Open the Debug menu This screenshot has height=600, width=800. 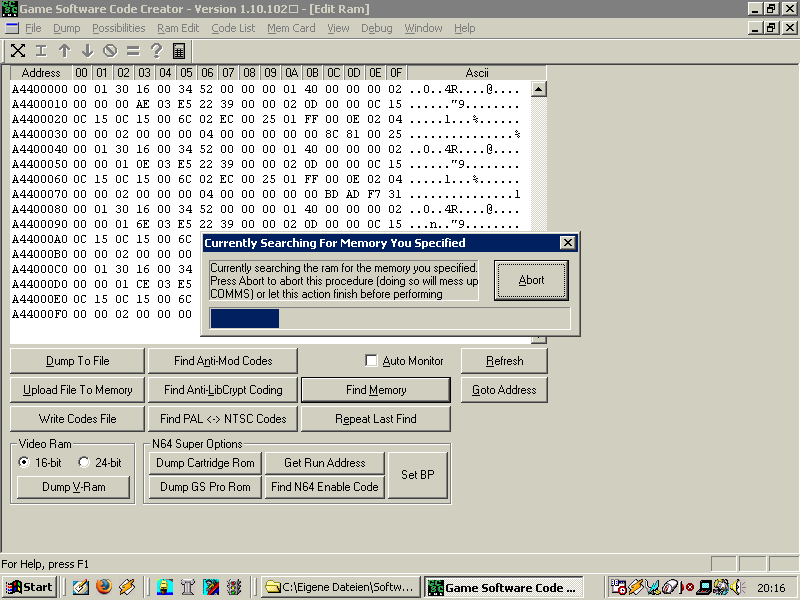(x=377, y=28)
